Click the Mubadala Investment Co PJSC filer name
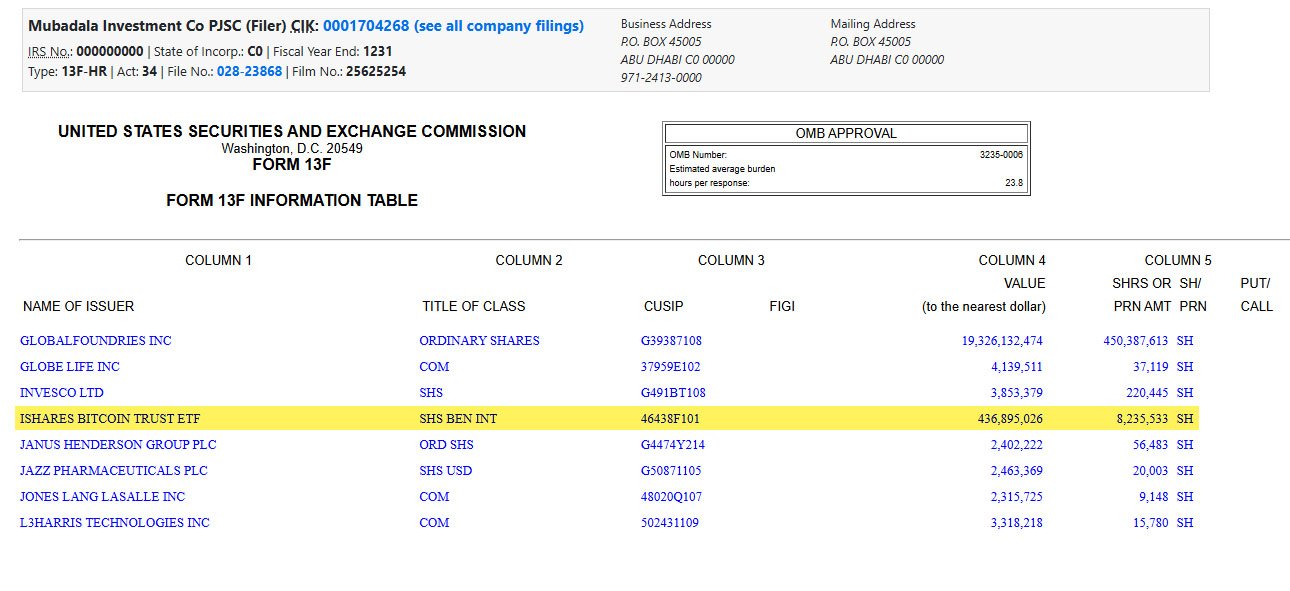1290x591 pixels. coord(157,26)
